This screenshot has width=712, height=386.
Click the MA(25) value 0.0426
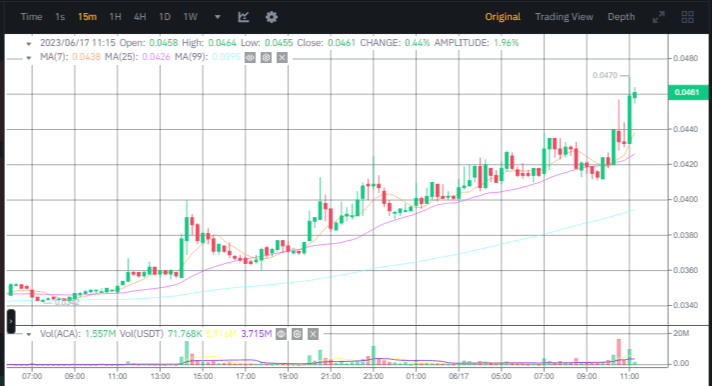pos(156,57)
